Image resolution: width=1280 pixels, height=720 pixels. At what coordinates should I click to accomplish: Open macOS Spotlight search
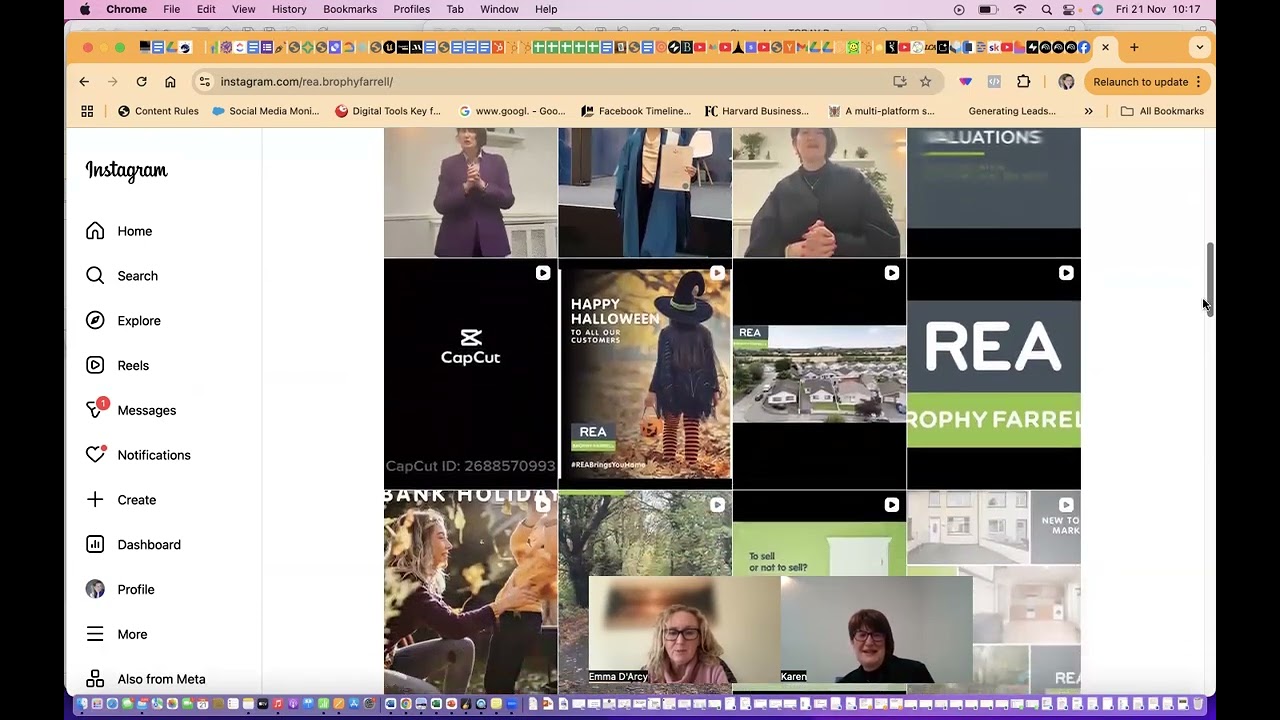point(1046,9)
